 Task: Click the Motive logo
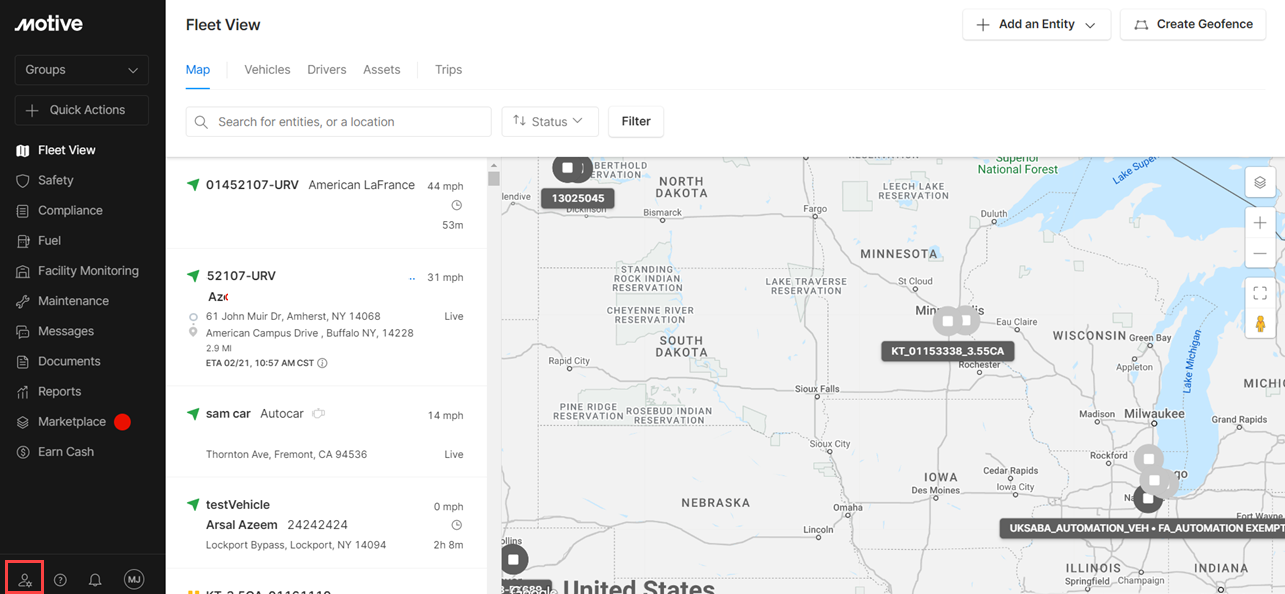48,24
